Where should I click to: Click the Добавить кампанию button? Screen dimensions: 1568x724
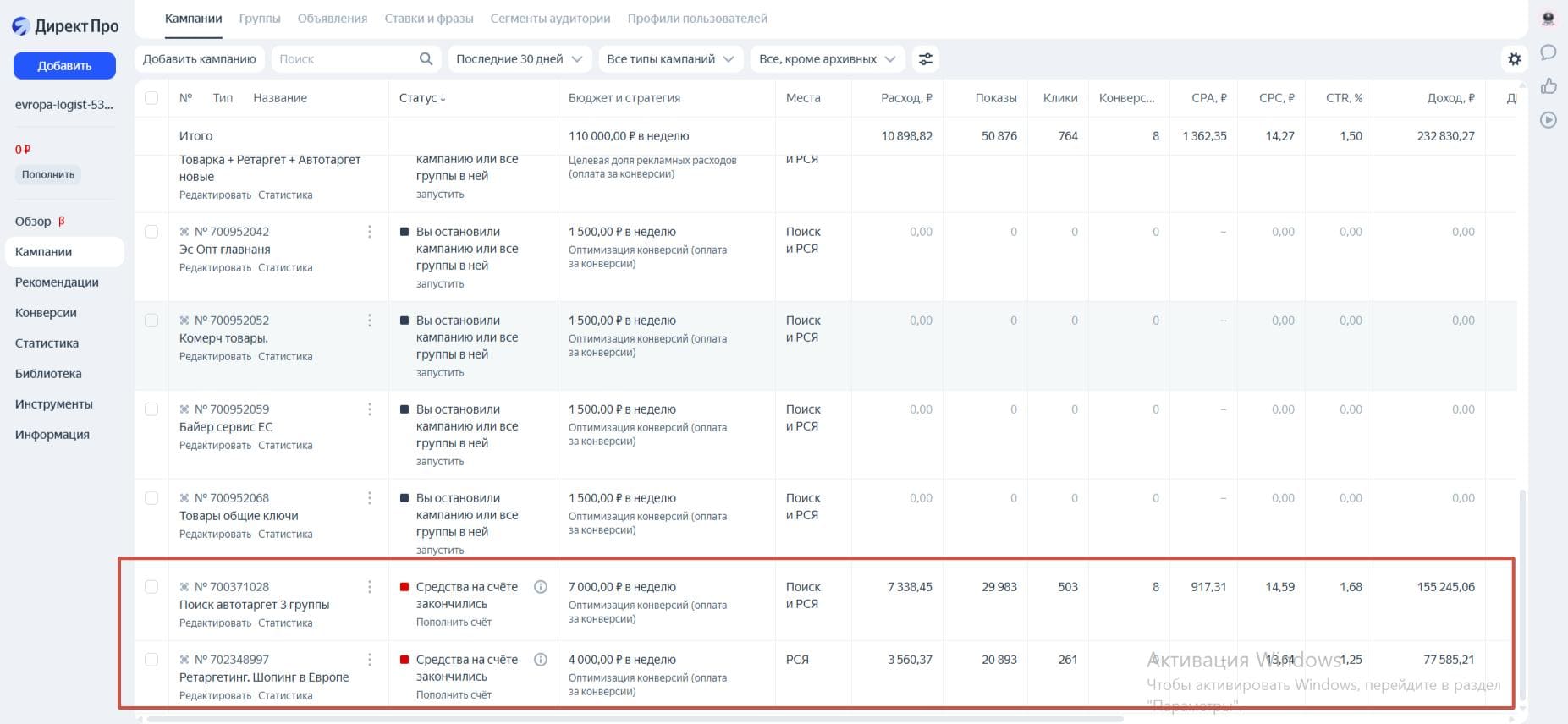tap(199, 59)
